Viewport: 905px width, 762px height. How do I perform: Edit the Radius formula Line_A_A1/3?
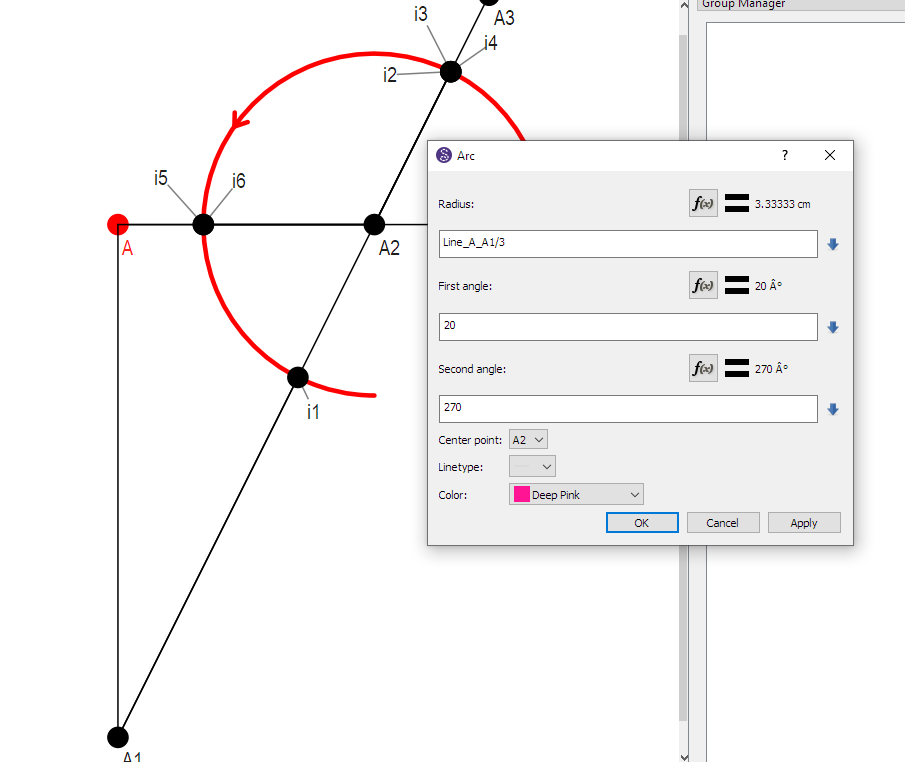(x=628, y=244)
